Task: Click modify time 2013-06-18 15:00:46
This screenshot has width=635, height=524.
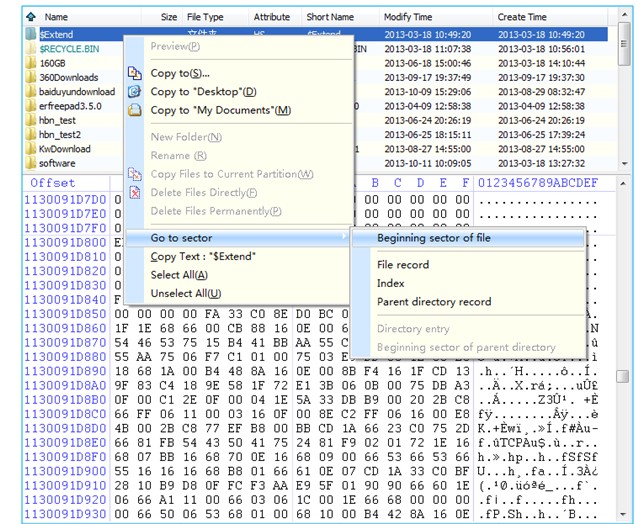Action: click(x=428, y=63)
